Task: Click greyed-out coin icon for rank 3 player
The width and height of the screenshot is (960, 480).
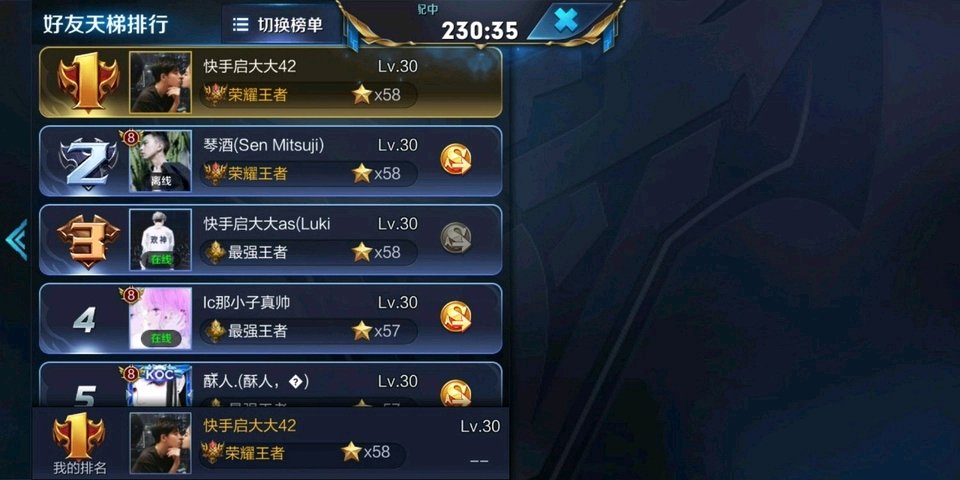Action: pyautogui.click(x=456, y=238)
